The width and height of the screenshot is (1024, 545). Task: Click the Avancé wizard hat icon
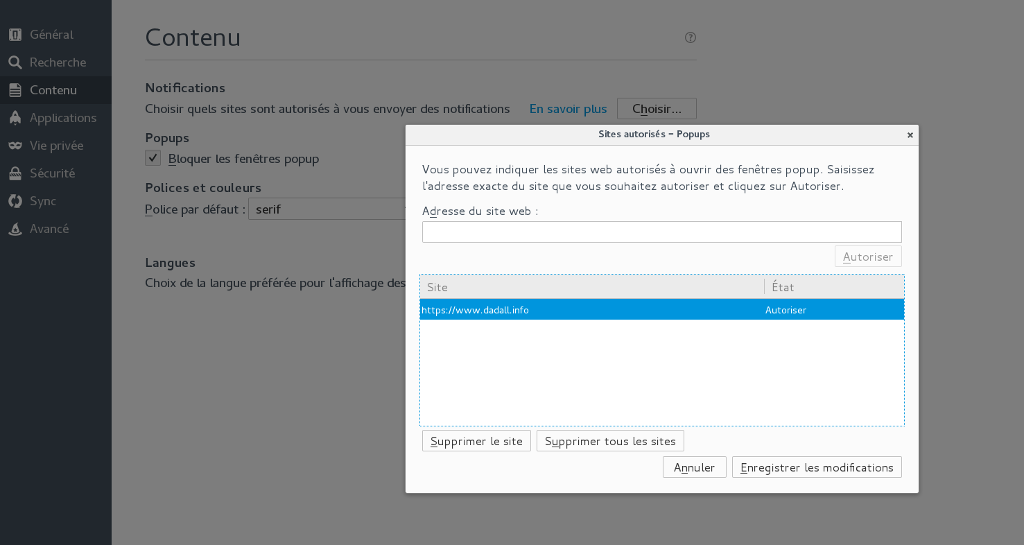(x=15, y=229)
